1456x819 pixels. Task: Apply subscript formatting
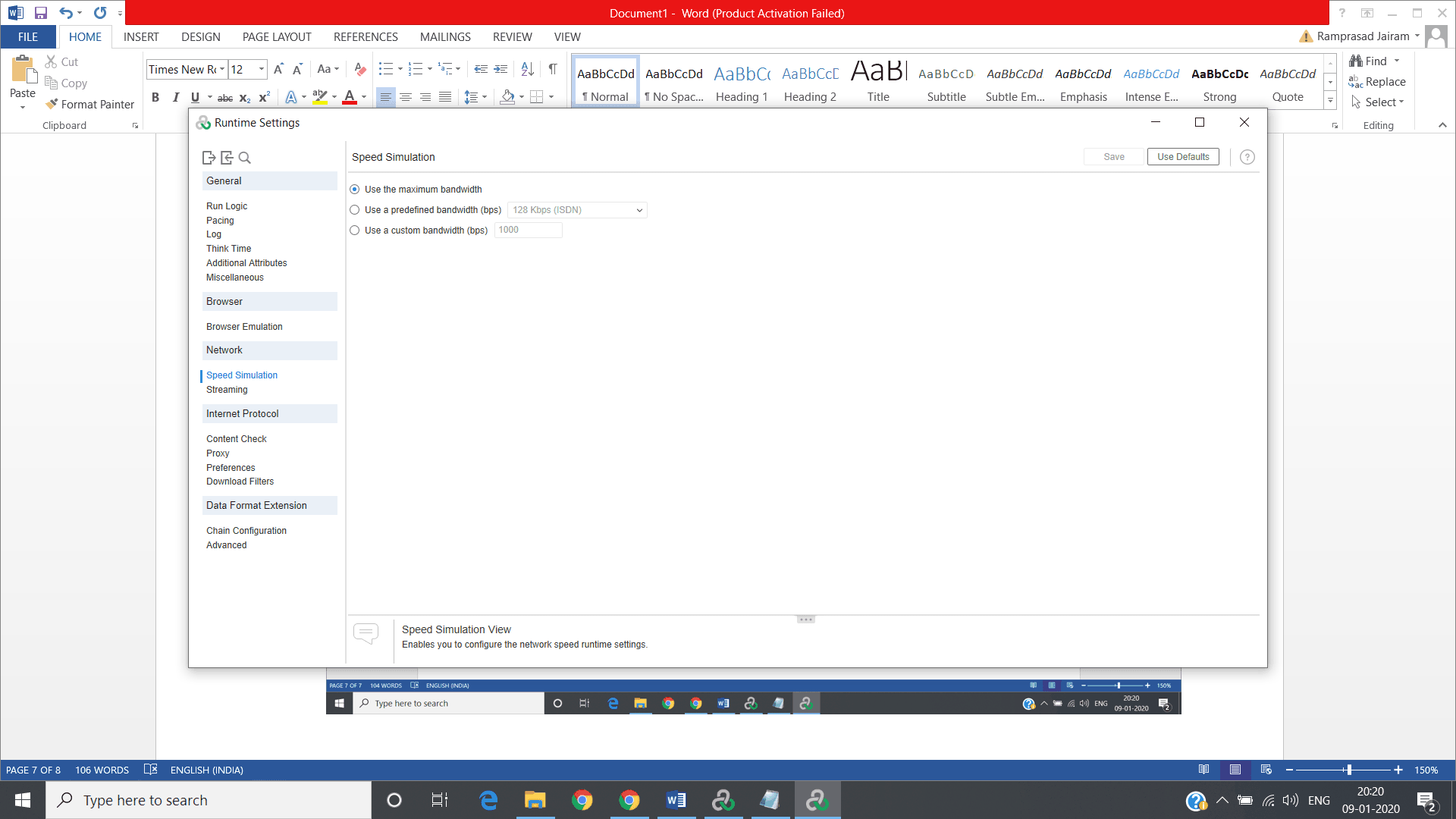(245, 97)
